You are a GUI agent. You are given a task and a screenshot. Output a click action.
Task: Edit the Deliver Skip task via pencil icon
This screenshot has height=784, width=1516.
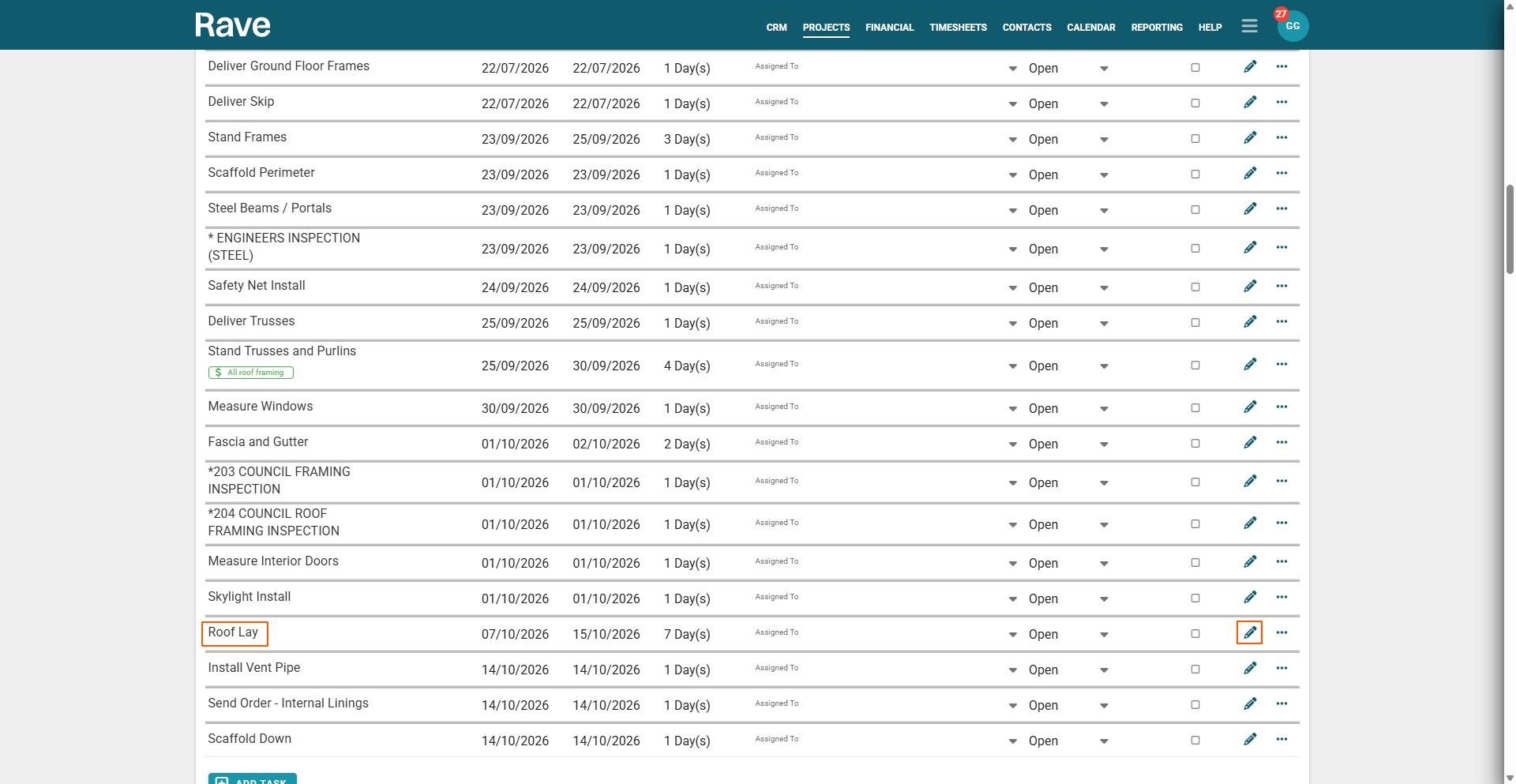click(1249, 102)
